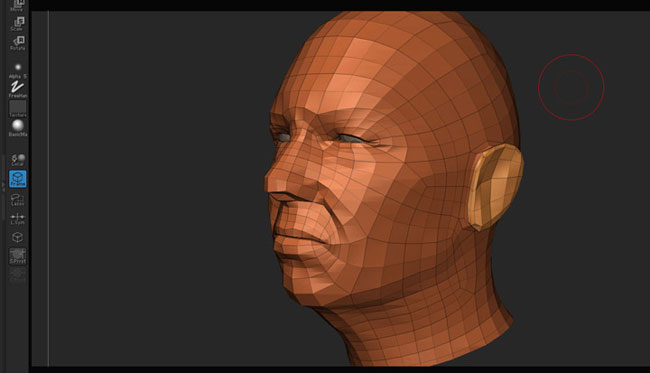Screen dimensions: 650x373
Task: Click the model's visible eye
Action: click(352, 139)
